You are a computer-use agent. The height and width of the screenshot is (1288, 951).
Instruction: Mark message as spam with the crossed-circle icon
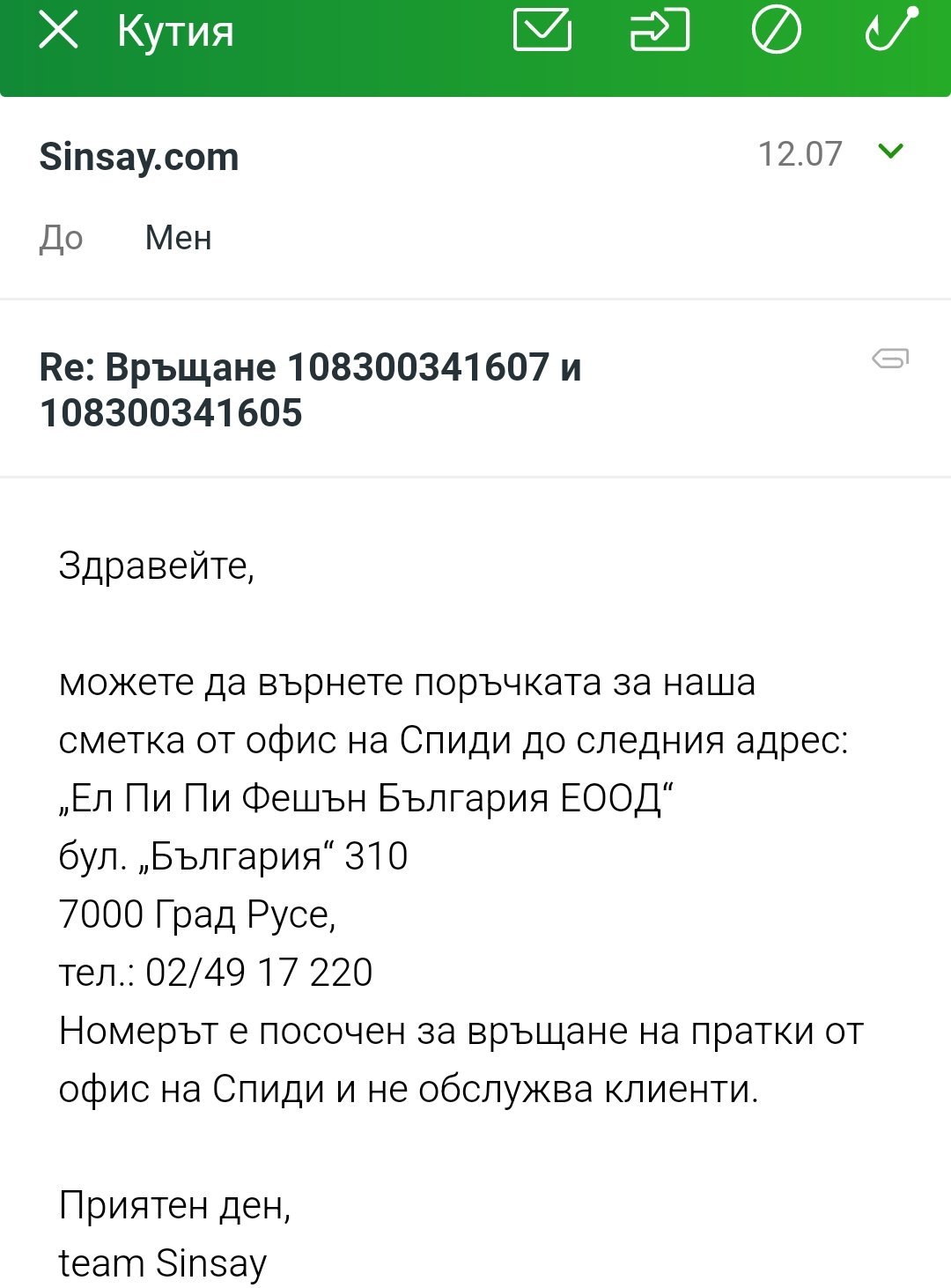[x=776, y=32]
